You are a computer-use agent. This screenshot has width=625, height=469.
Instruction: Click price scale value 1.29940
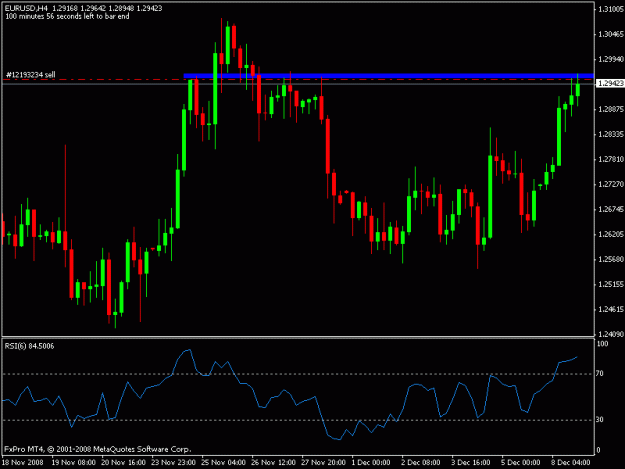(611, 59)
